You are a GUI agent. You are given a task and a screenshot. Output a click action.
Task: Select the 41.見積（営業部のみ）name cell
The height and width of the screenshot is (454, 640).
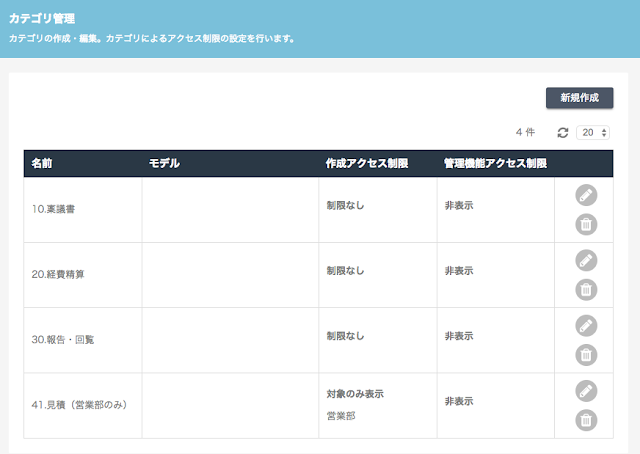[83, 405]
